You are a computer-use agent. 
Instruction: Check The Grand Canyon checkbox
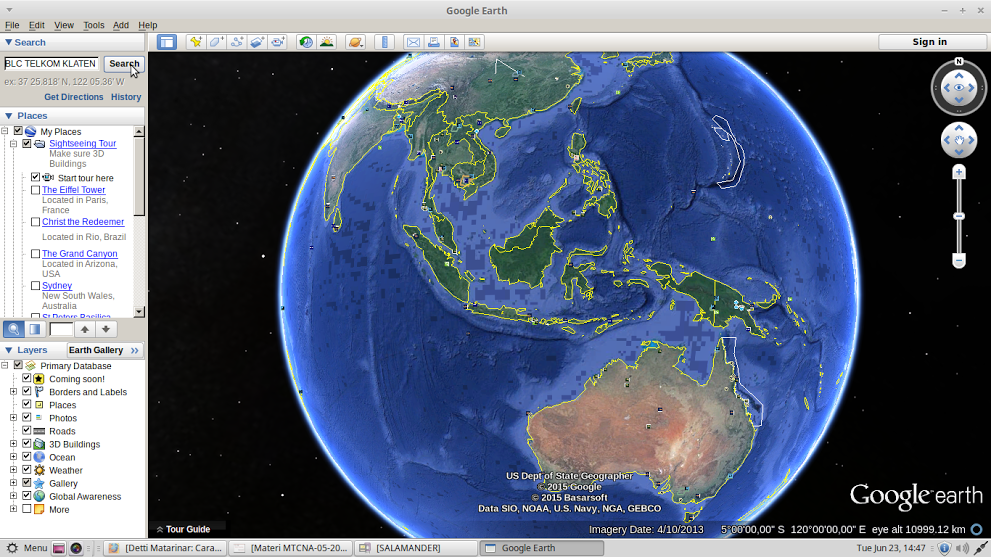click(35, 254)
